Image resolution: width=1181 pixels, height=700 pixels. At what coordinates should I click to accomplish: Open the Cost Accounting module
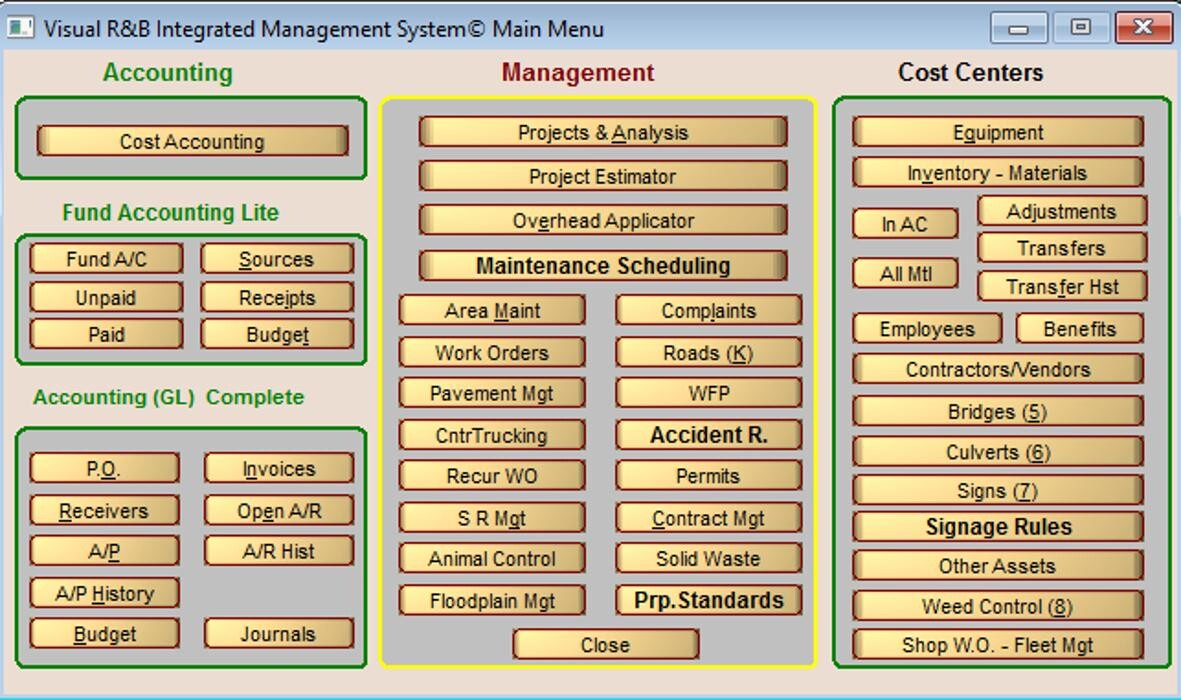(x=192, y=142)
